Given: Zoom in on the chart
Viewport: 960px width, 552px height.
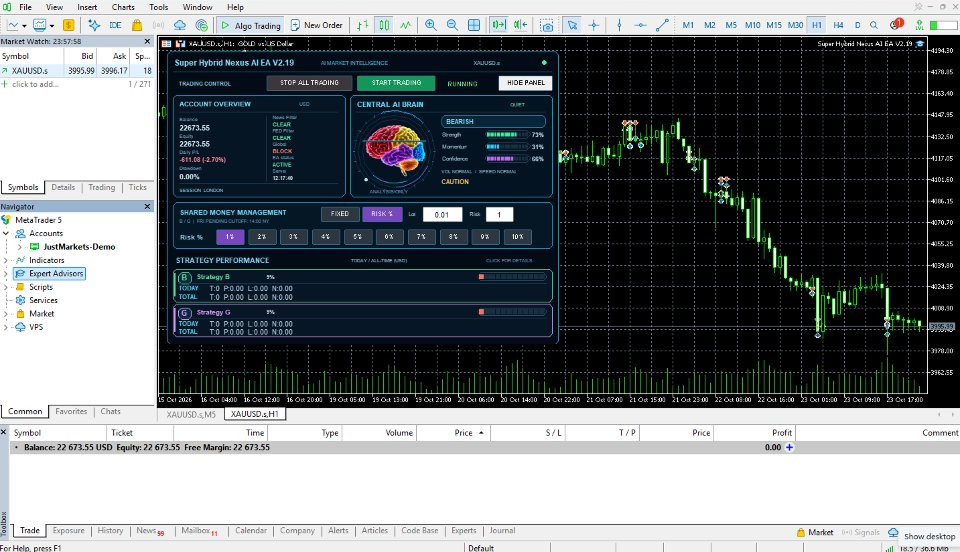Looking at the screenshot, I should [431, 25].
